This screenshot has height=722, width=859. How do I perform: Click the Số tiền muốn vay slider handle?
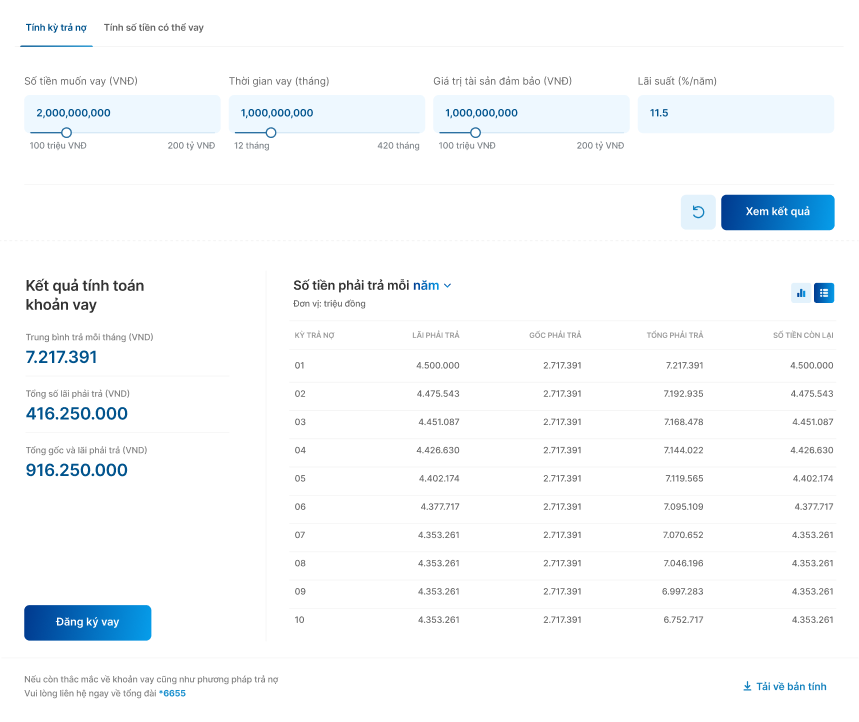click(x=66, y=132)
